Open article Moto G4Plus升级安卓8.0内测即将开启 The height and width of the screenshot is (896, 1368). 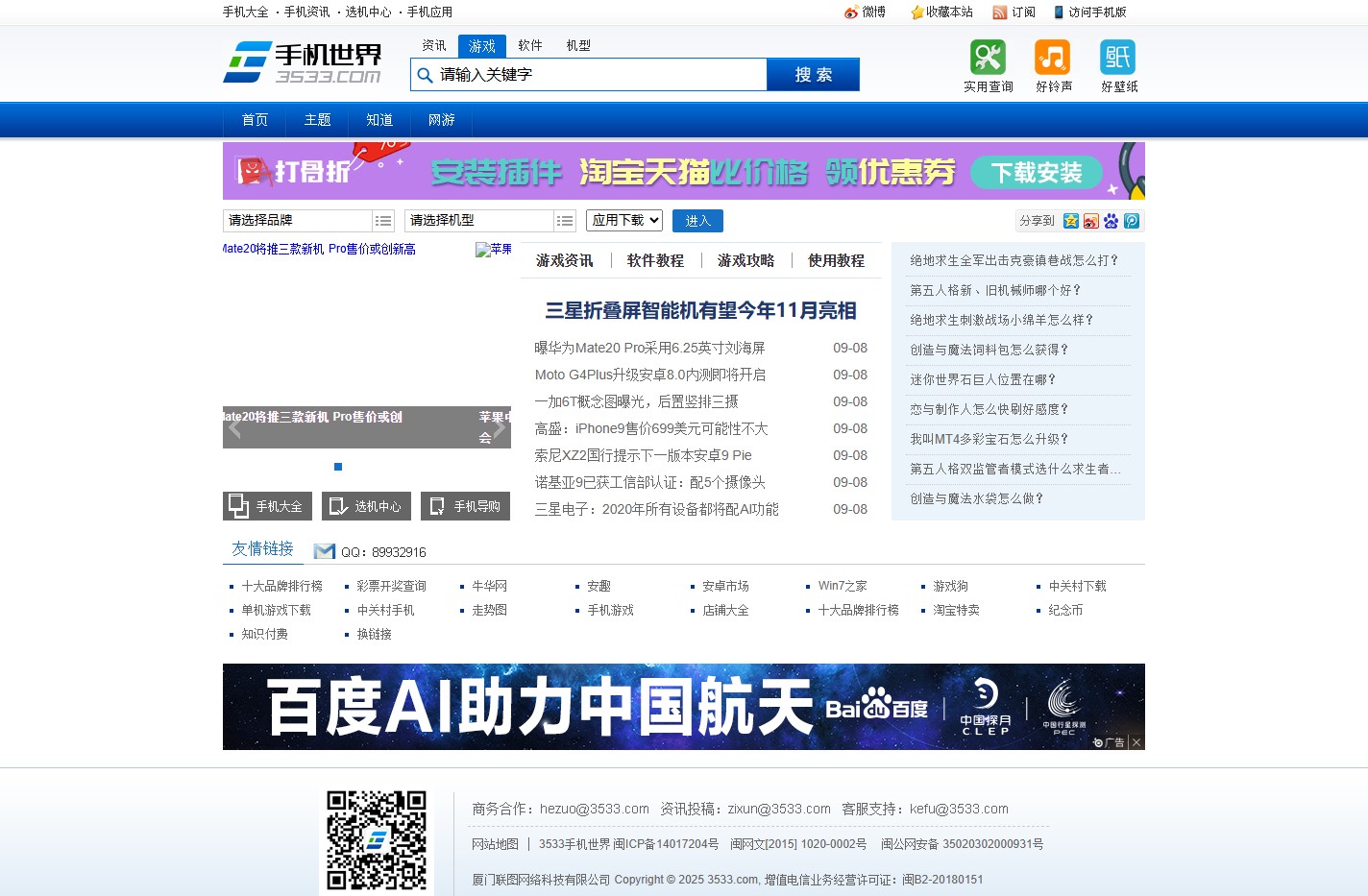click(x=650, y=375)
